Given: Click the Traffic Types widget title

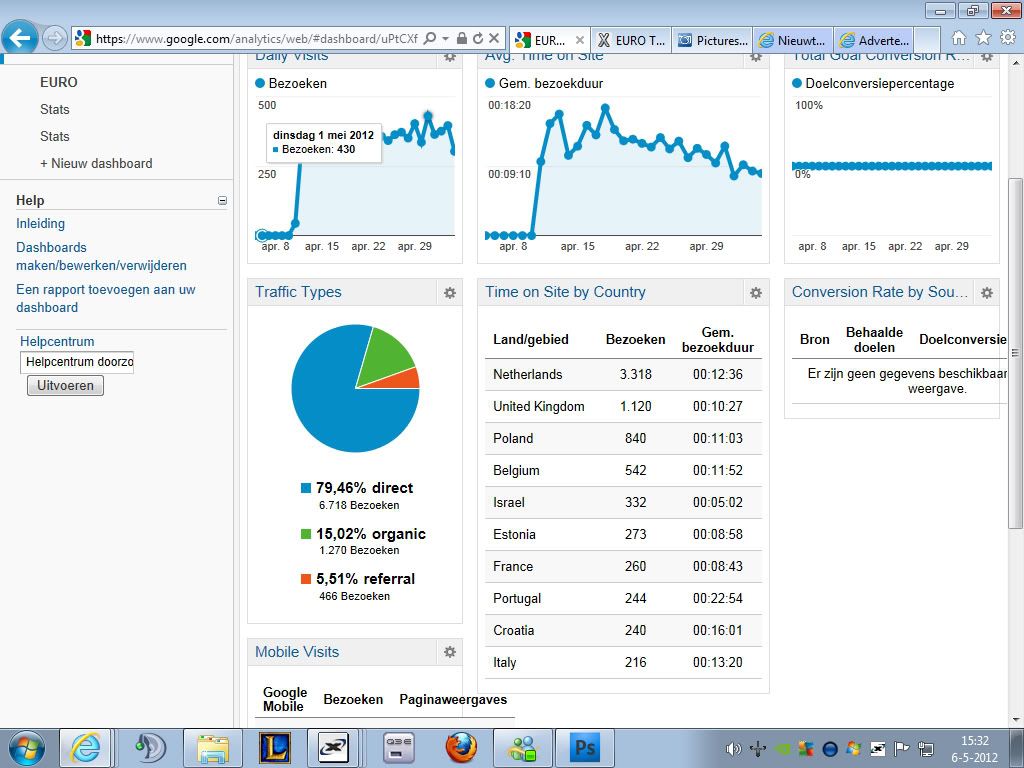Looking at the screenshot, I should click(298, 292).
